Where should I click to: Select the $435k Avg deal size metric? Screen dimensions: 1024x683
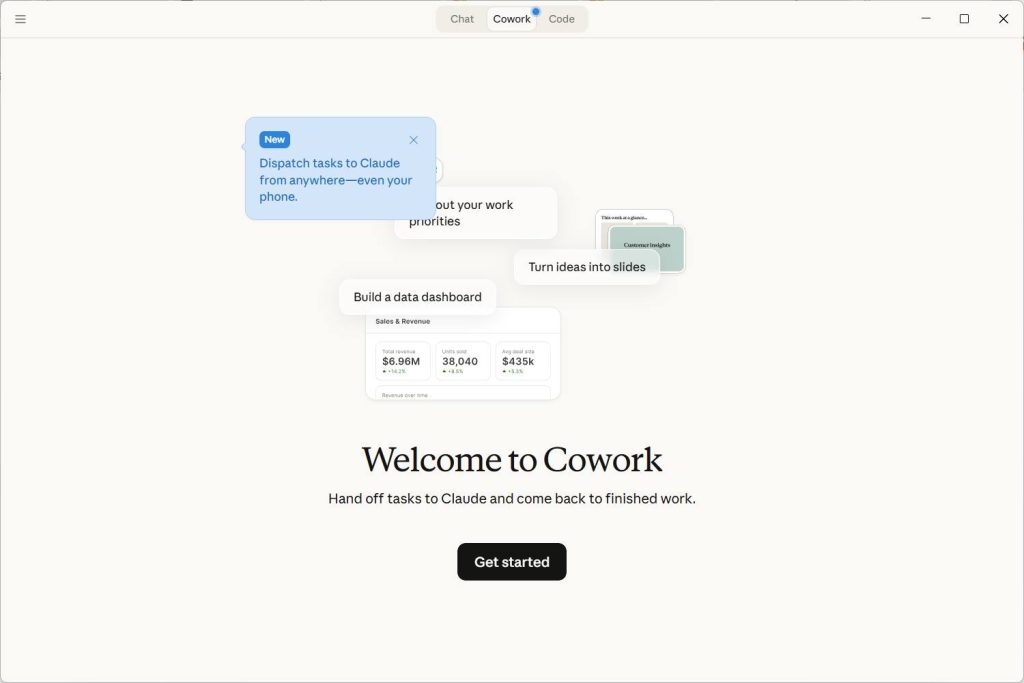pyautogui.click(x=521, y=361)
